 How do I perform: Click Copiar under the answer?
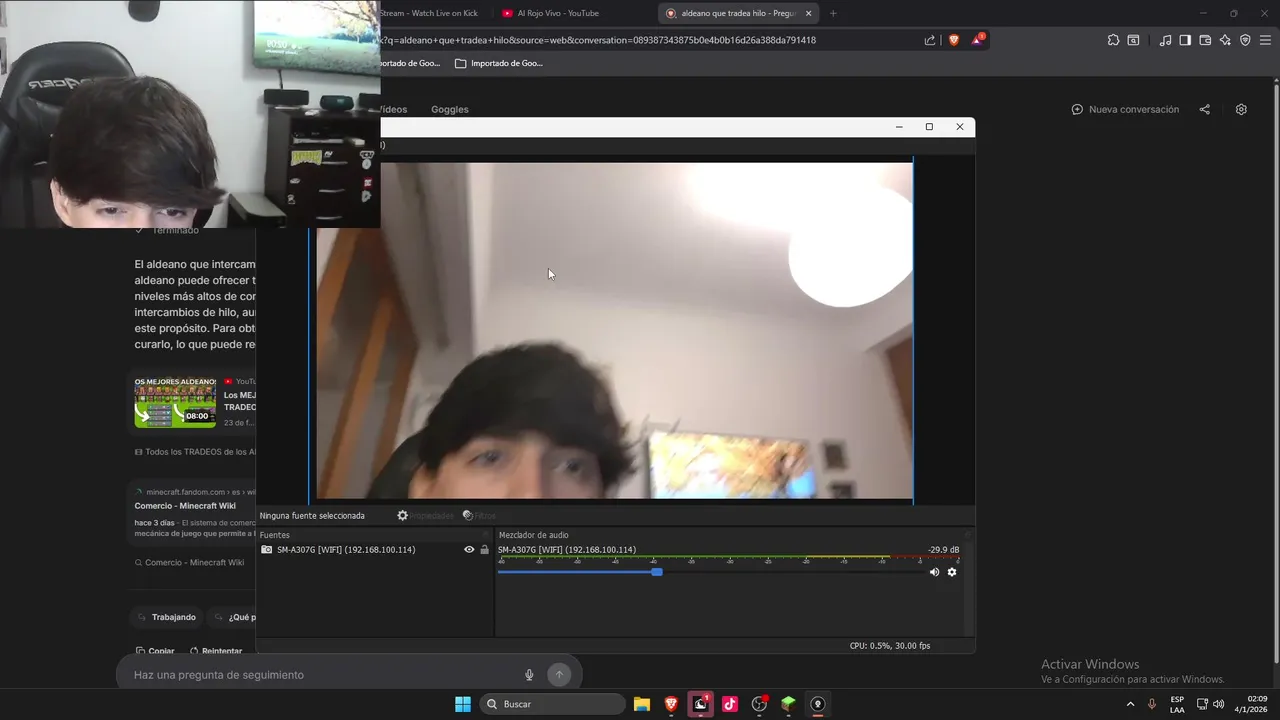click(x=155, y=651)
